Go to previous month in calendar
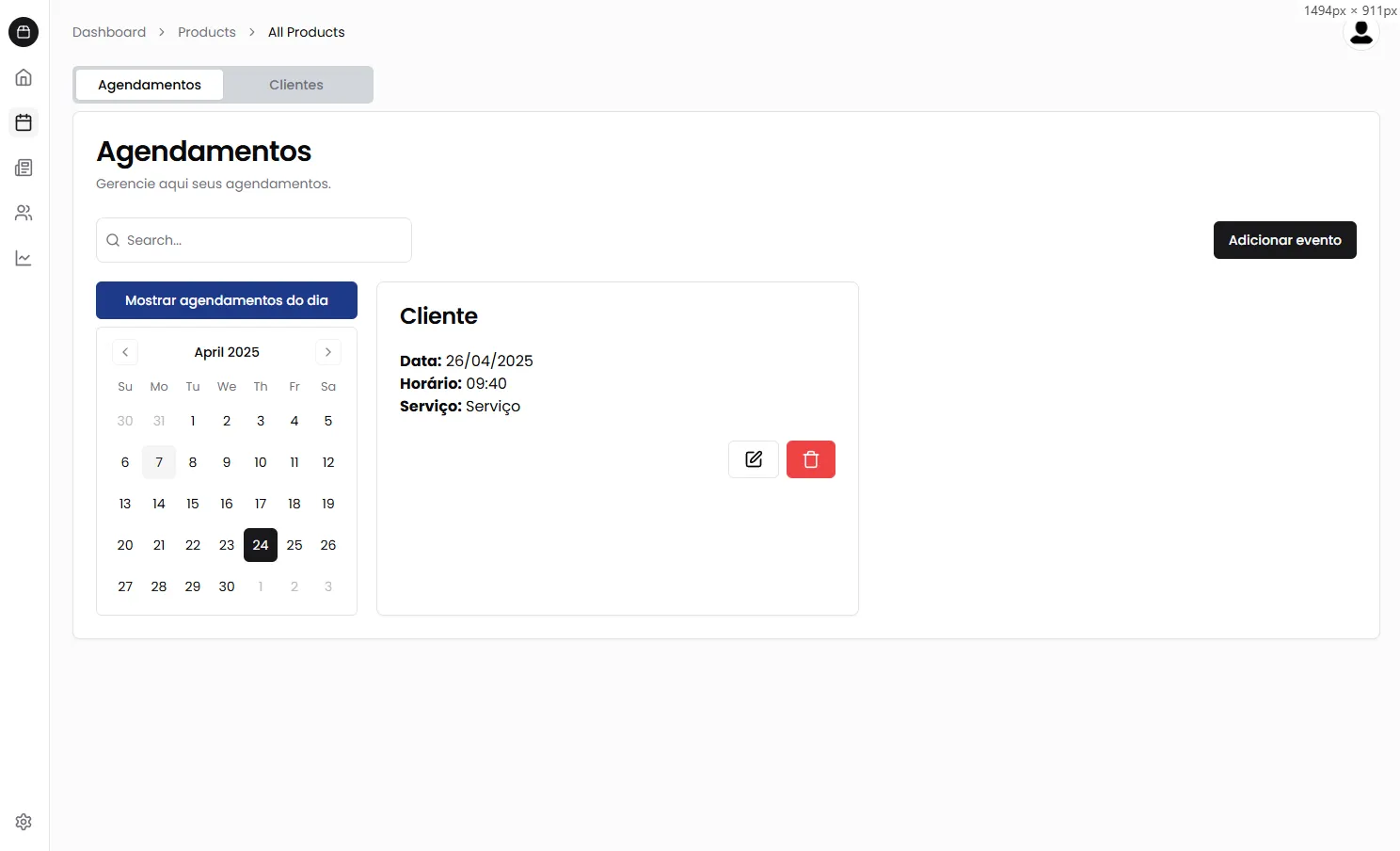Image resolution: width=1400 pixels, height=851 pixels. (x=125, y=352)
